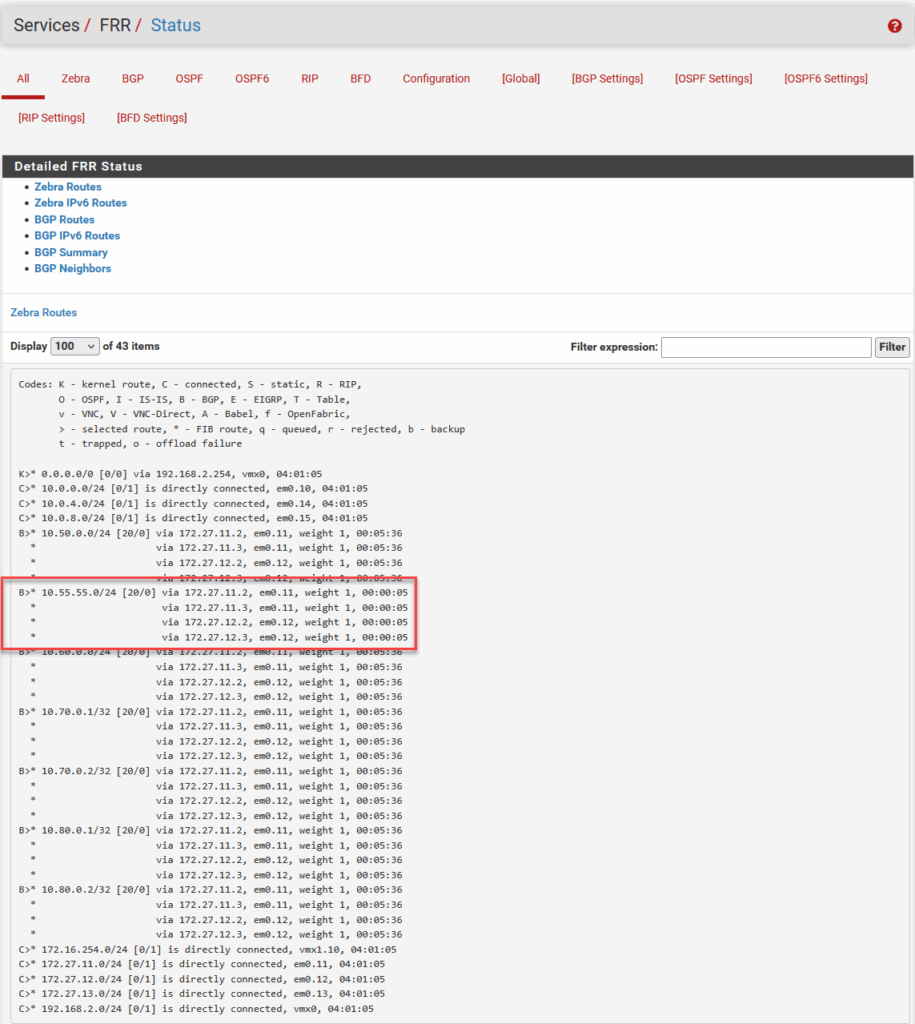Click the FRR breadcrumb link

(x=115, y=26)
